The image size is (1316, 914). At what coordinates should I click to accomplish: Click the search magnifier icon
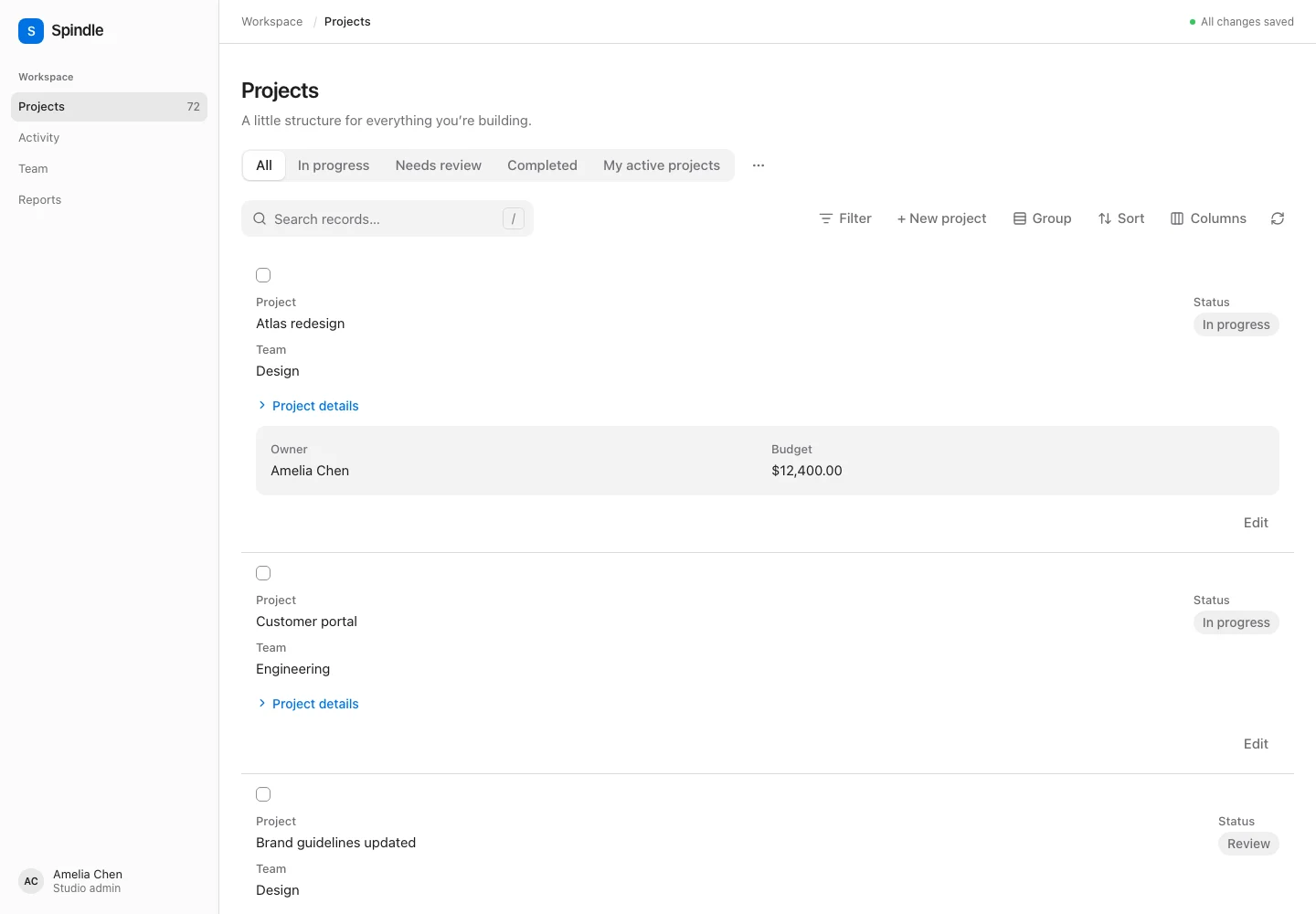260,218
